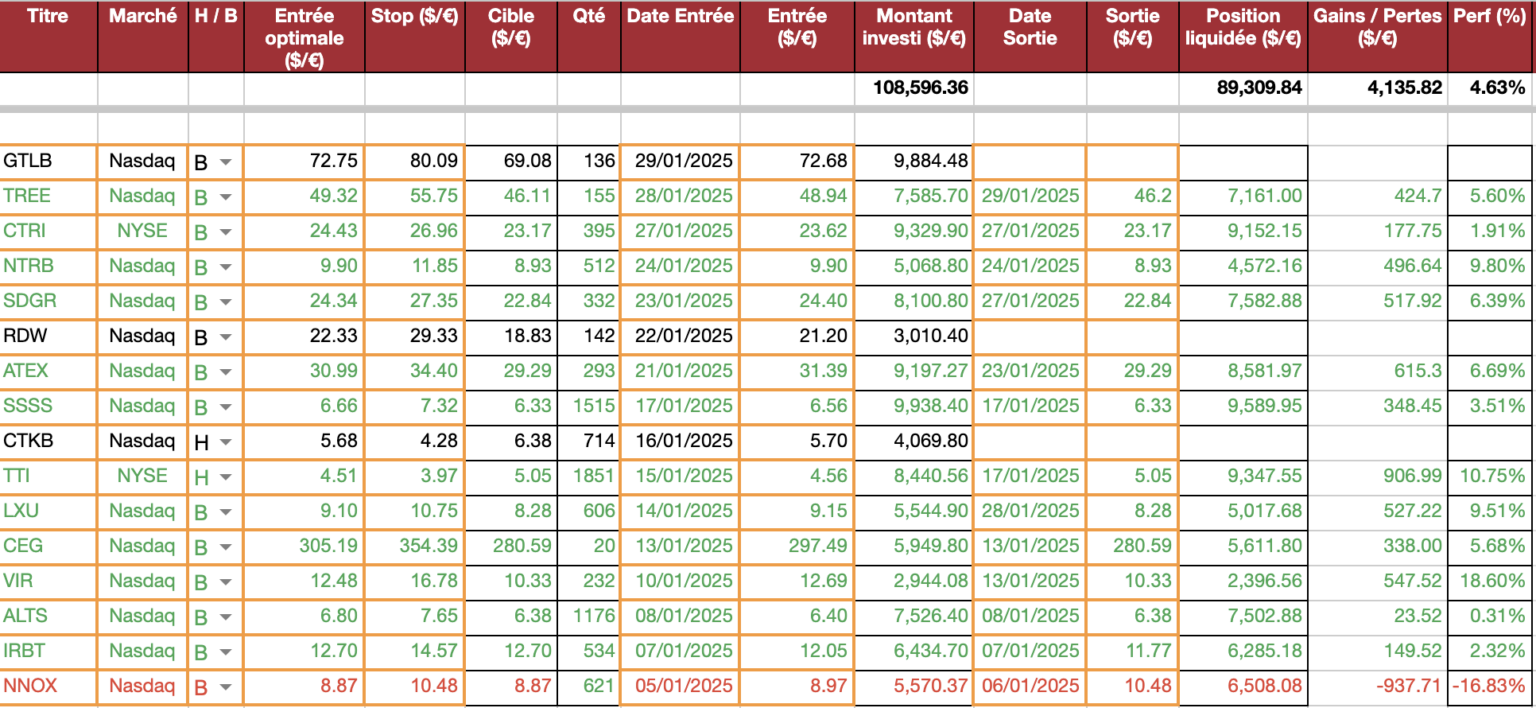Click TTI performance value 10.75%
Screen dimensions: 1536x708
(1492, 476)
